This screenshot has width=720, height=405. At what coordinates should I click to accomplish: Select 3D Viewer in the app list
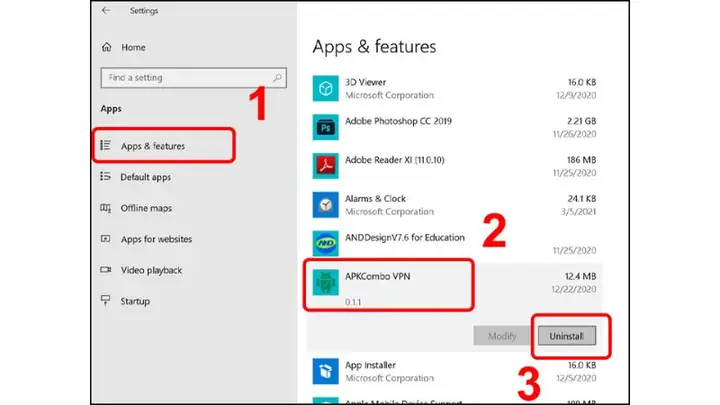(454, 88)
